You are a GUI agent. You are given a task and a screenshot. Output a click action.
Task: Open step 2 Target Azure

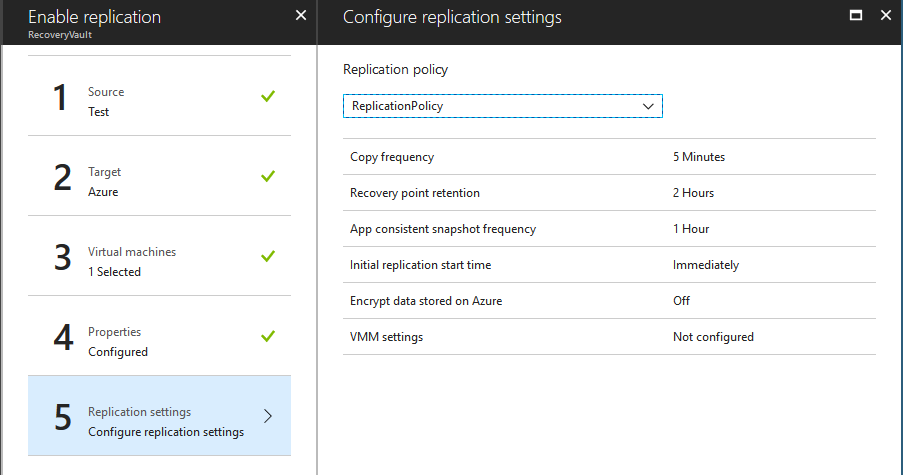click(160, 176)
